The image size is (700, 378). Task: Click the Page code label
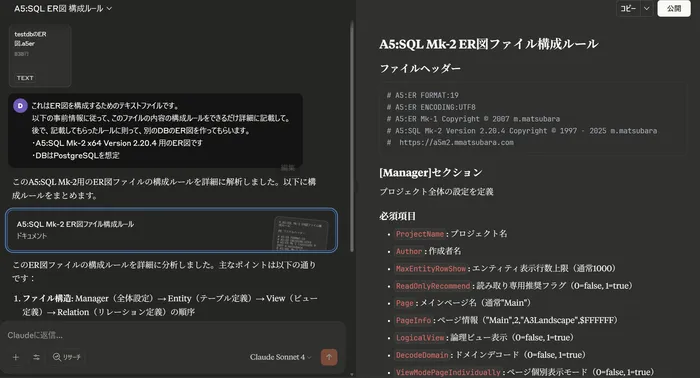point(404,303)
